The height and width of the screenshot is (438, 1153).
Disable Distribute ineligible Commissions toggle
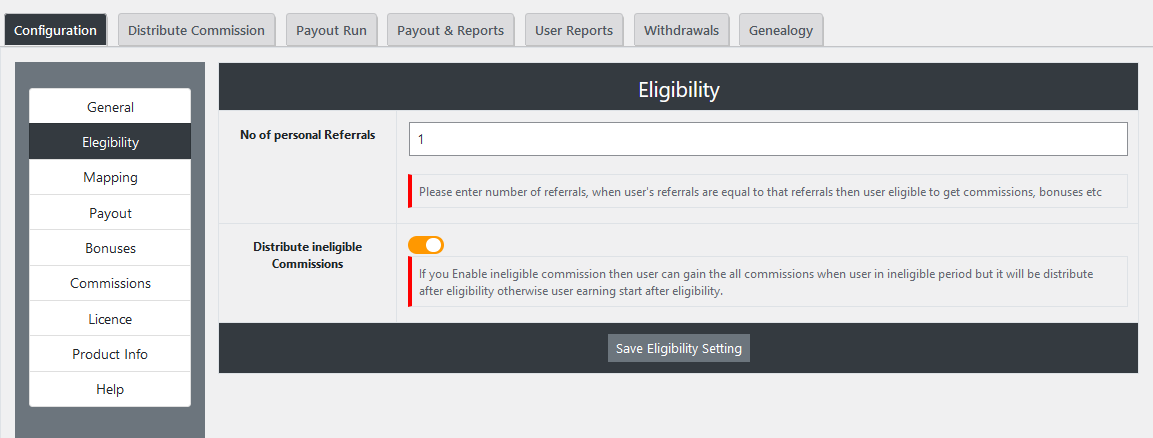click(426, 245)
